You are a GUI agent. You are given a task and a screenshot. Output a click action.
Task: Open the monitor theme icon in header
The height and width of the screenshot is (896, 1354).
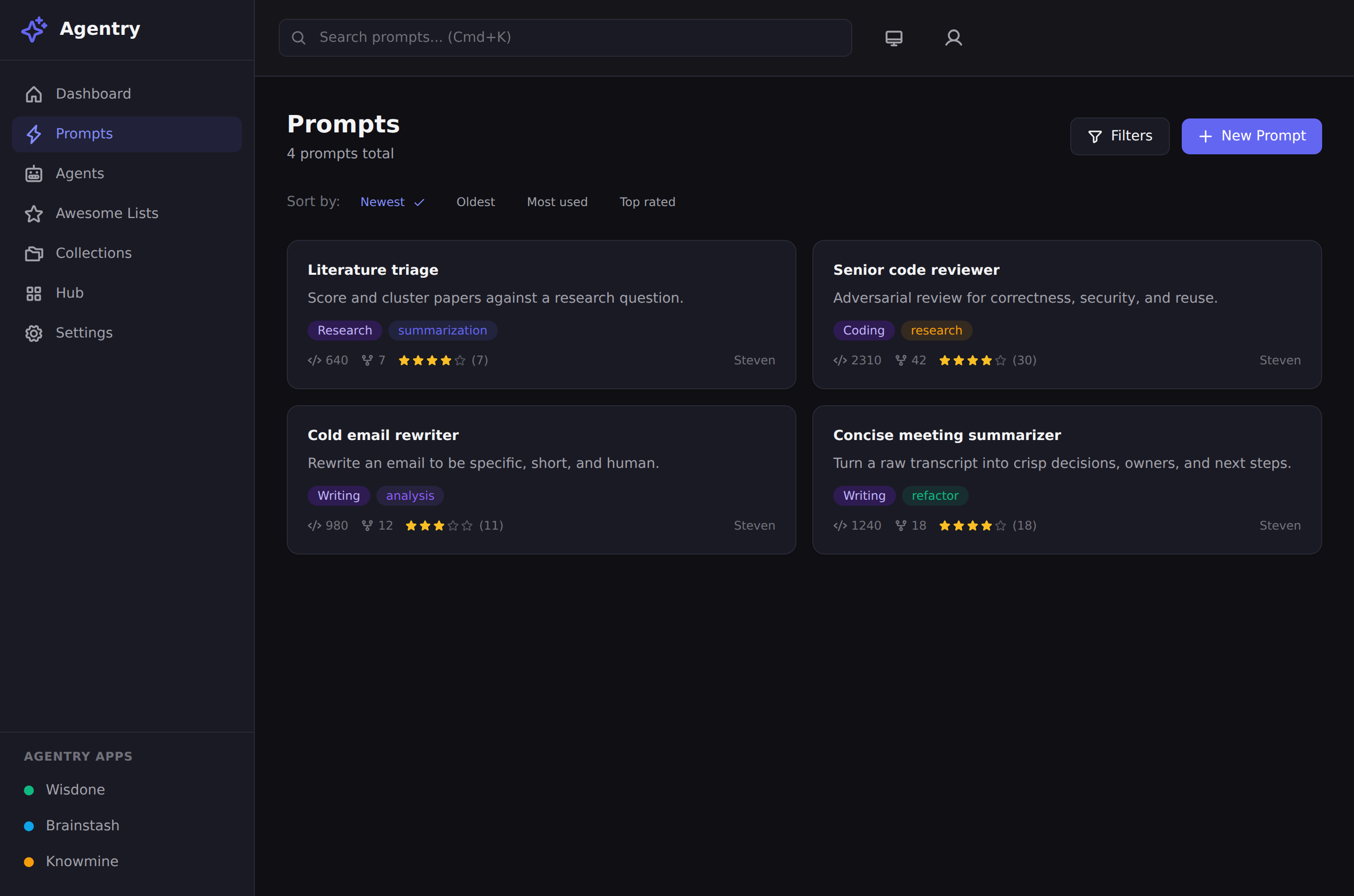894,38
